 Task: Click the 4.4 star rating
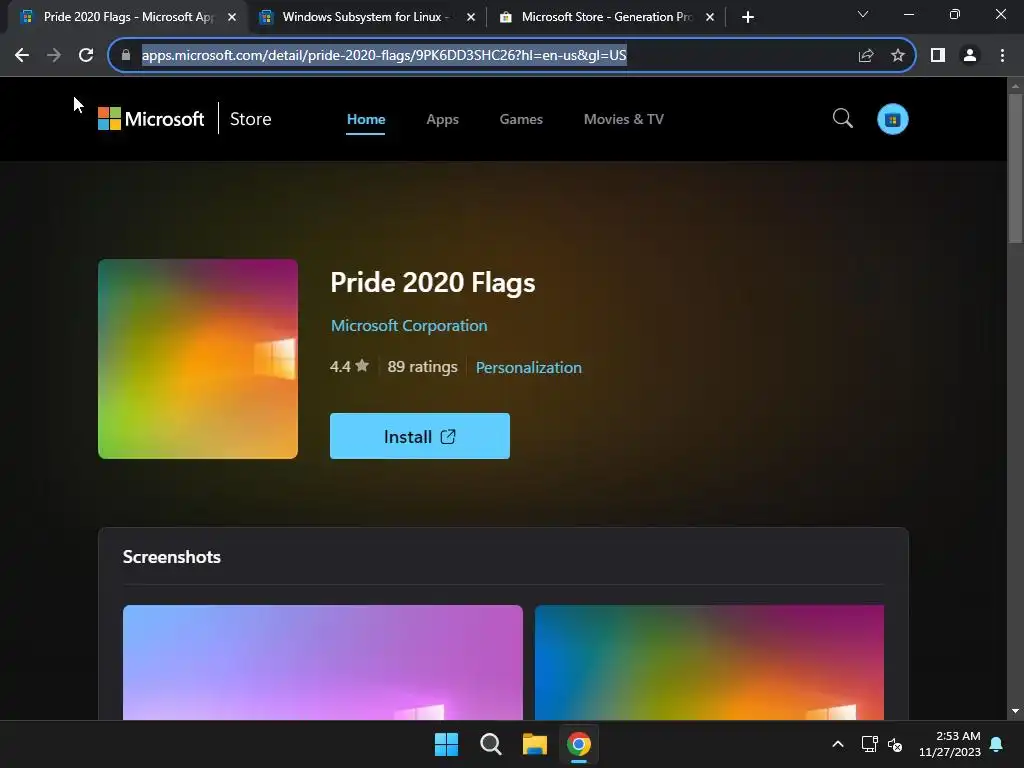349,366
